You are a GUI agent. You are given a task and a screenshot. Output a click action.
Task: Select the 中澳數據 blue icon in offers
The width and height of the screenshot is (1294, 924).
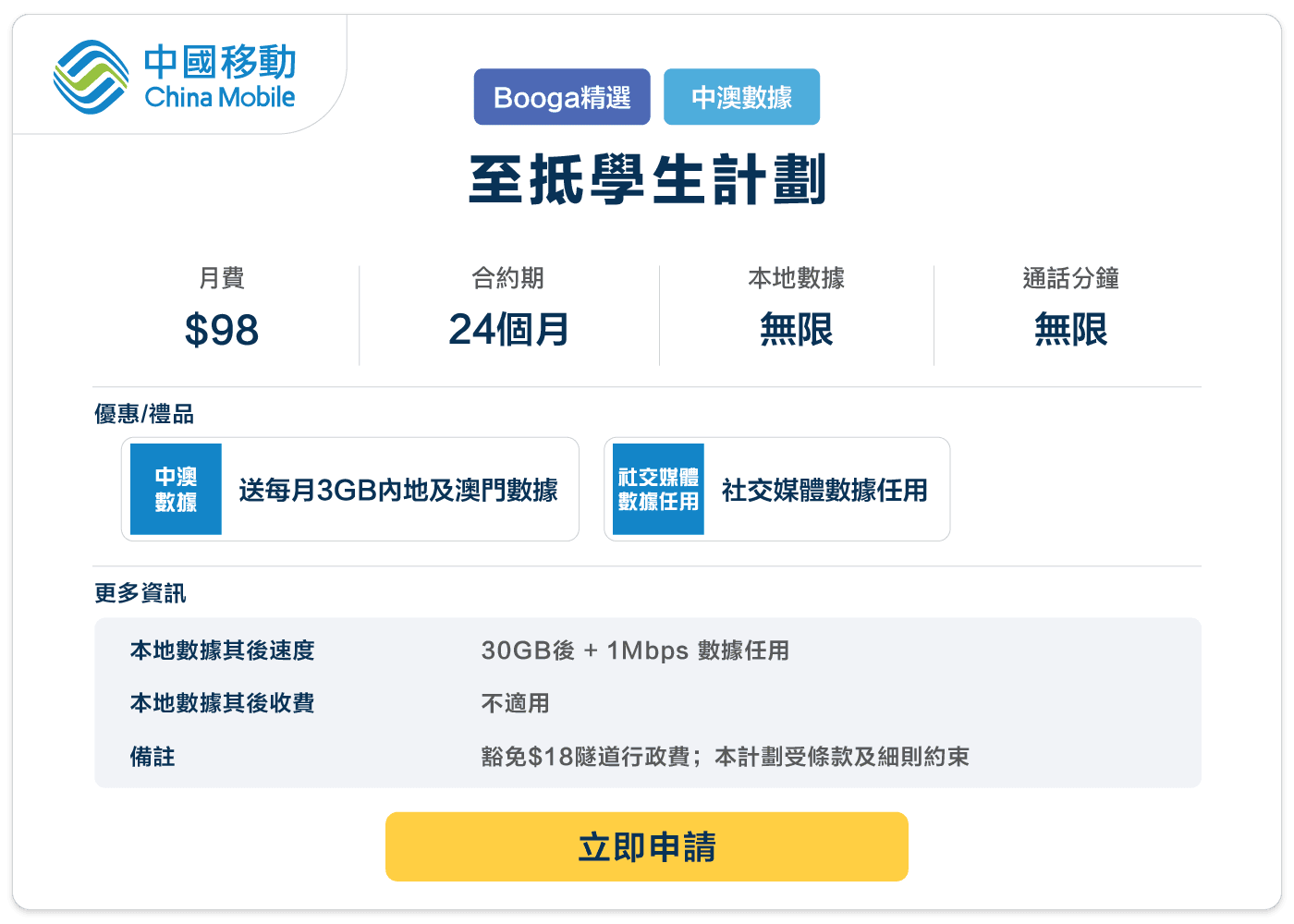pyautogui.click(x=176, y=489)
